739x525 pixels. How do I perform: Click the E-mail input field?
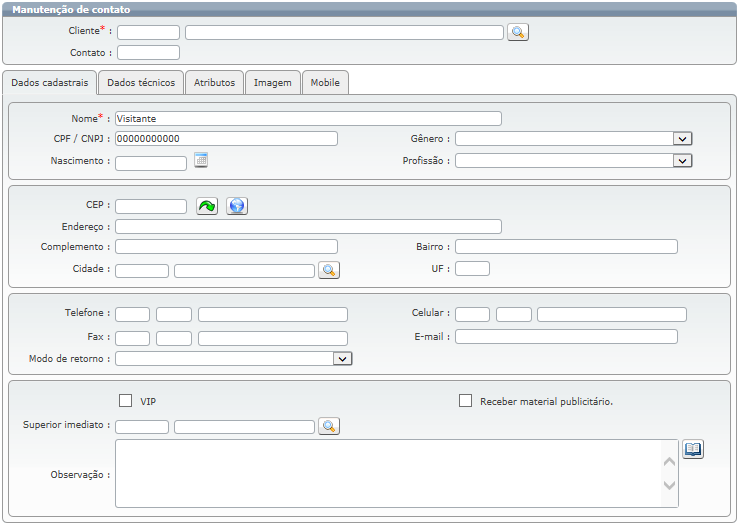point(566,337)
